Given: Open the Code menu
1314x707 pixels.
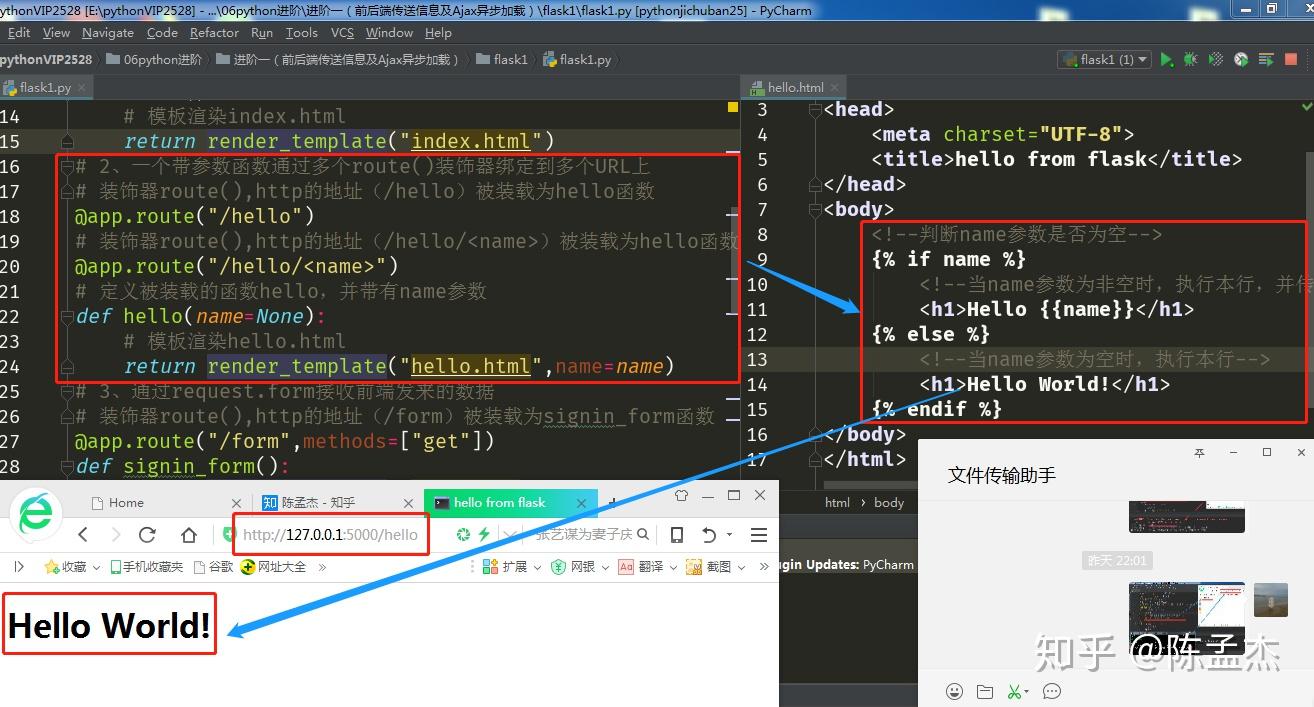Looking at the screenshot, I should pos(162,33).
